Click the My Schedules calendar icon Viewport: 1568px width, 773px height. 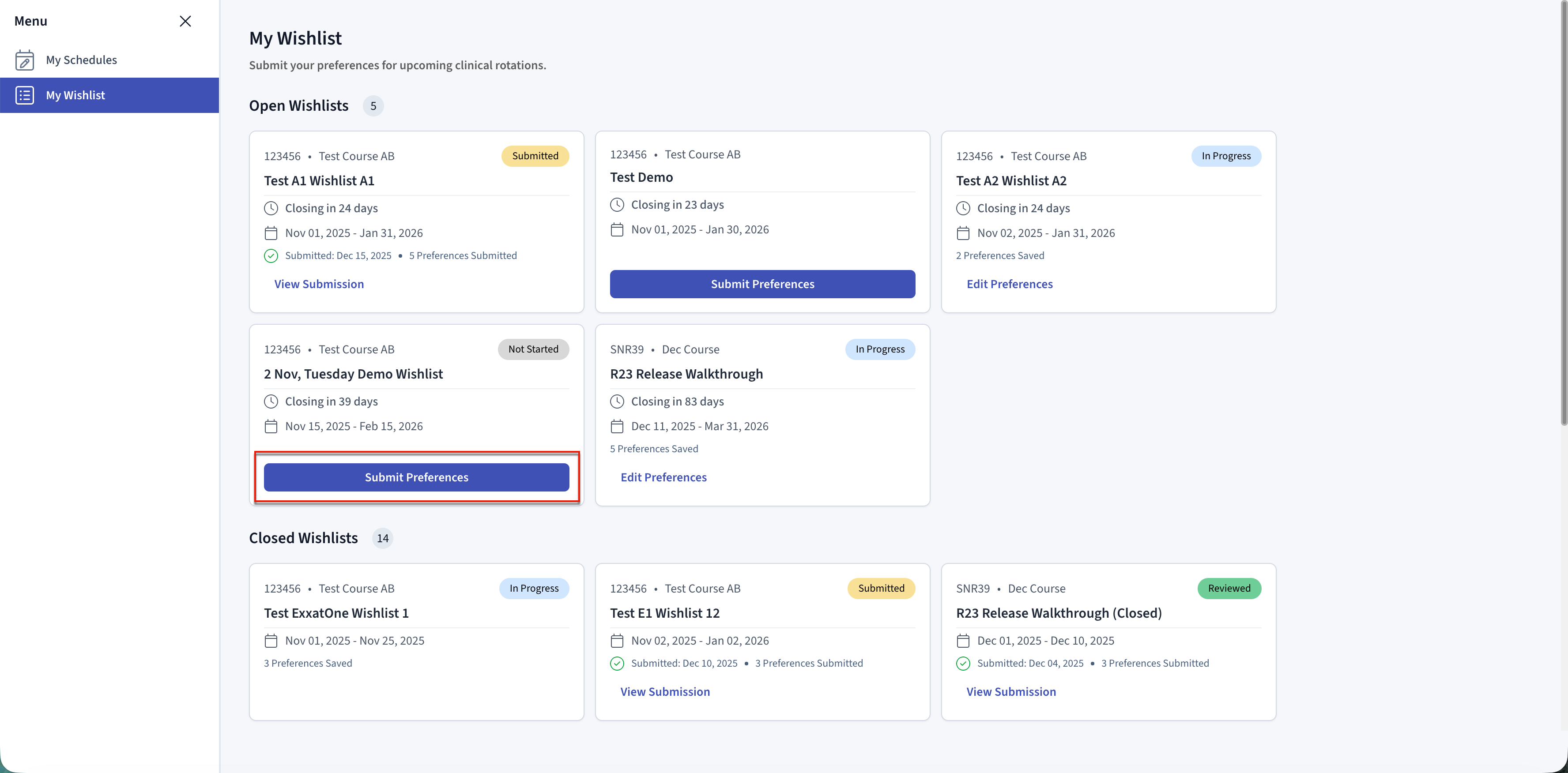point(24,60)
